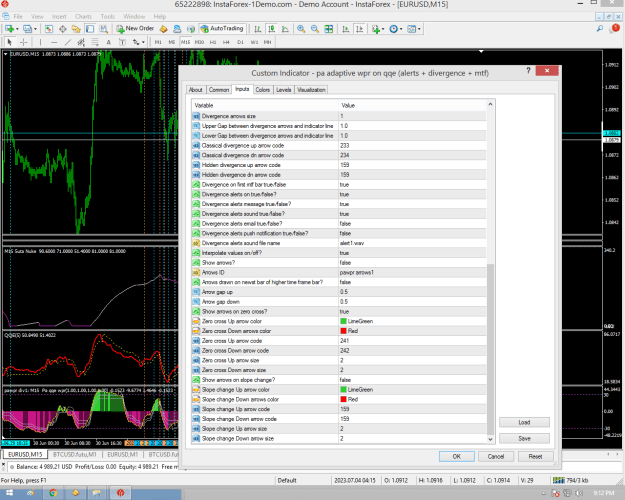Open Chrome from the Windows taskbar
Image resolution: width=625 pixels, height=500 pixels.
(53, 493)
